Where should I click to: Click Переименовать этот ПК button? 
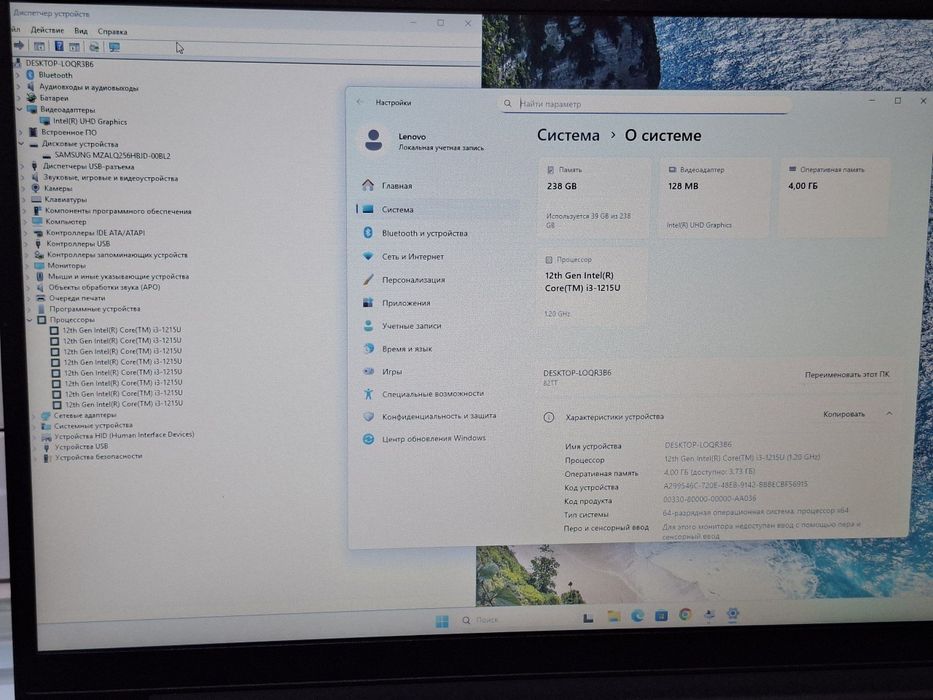pyautogui.click(x=847, y=374)
